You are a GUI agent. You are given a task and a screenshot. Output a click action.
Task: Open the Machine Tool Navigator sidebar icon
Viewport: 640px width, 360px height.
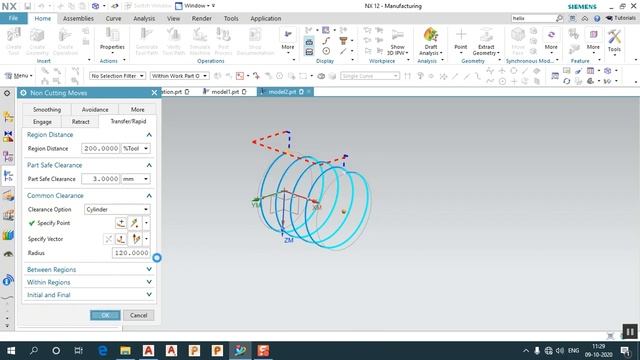[x=8, y=196]
